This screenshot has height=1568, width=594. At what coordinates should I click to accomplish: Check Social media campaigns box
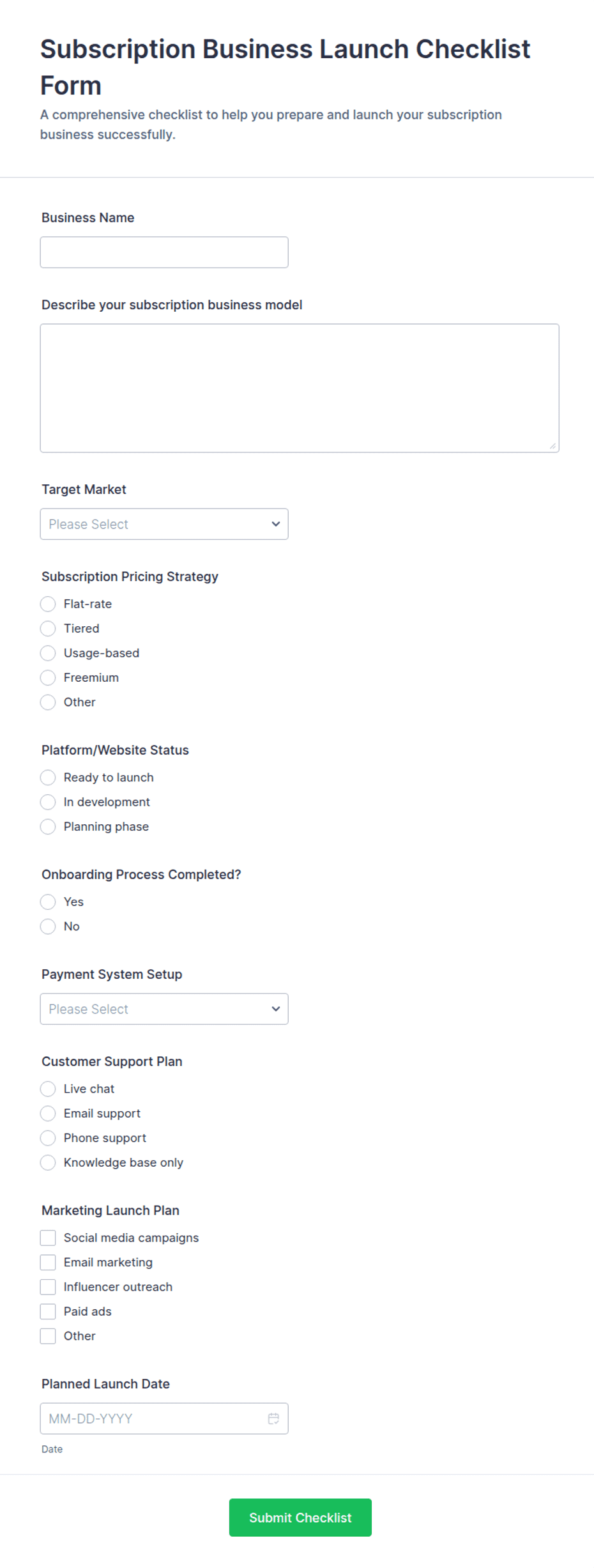point(48,1238)
